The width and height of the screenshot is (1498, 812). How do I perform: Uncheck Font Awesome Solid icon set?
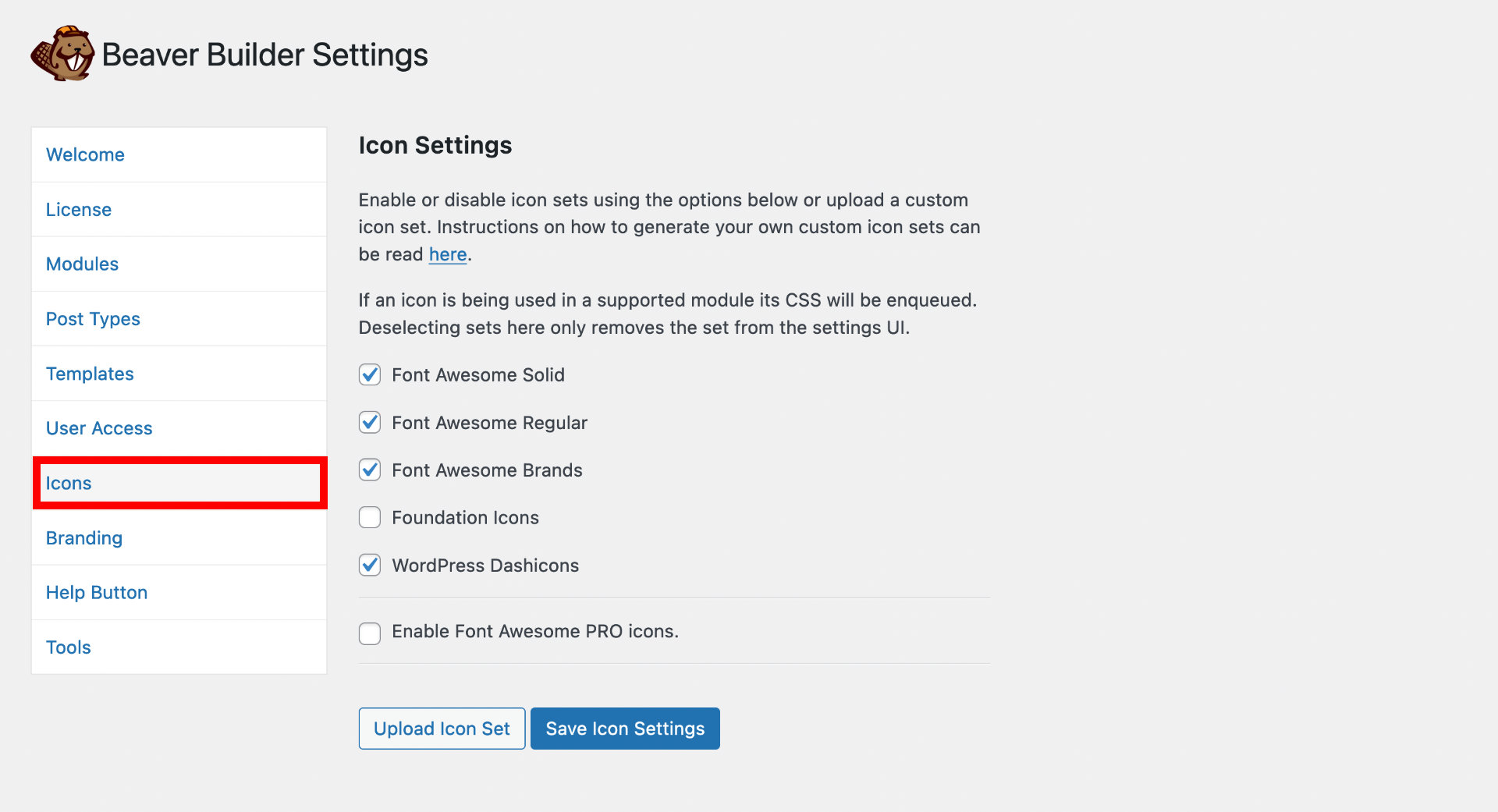(x=369, y=375)
